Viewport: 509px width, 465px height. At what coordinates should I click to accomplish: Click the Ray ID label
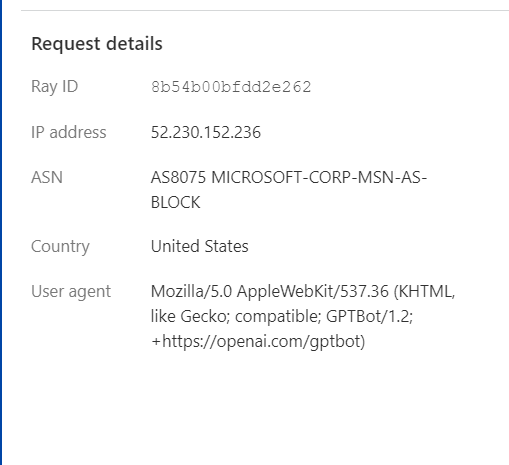tap(55, 87)
